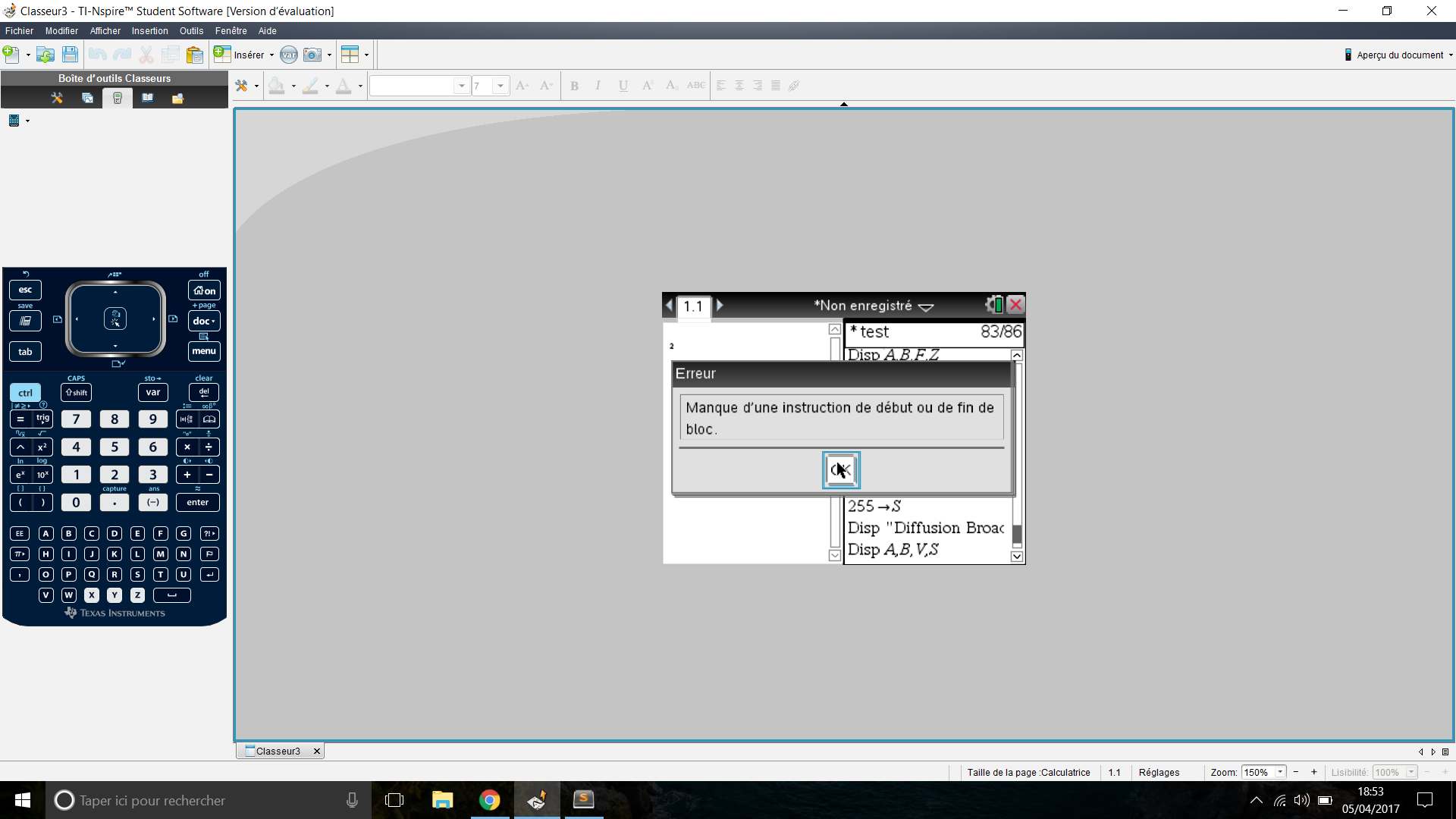The width and height of the screenshot is (1456, 819).
Task: Toggle the ctrl key on keypad
Action: pyautogui.click(x=25, y=392)
